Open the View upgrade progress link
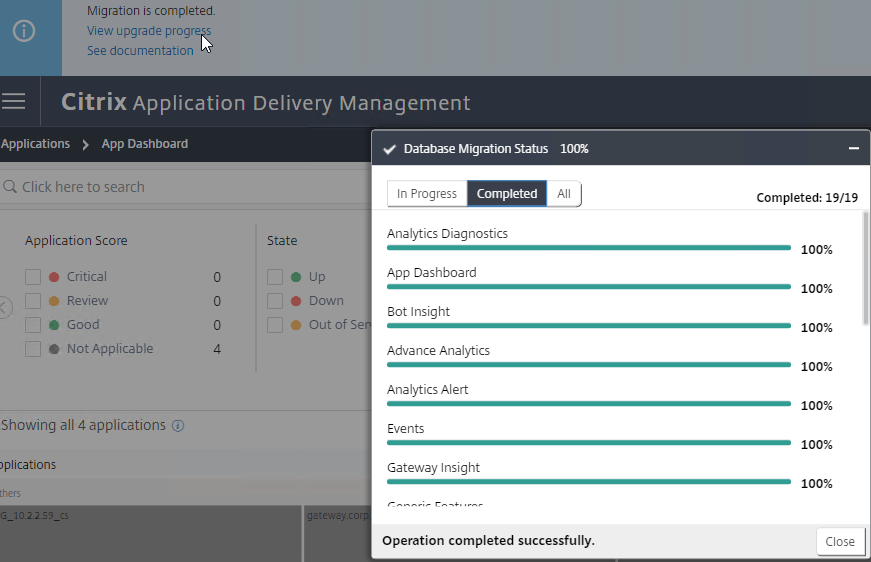 (149, 31)
